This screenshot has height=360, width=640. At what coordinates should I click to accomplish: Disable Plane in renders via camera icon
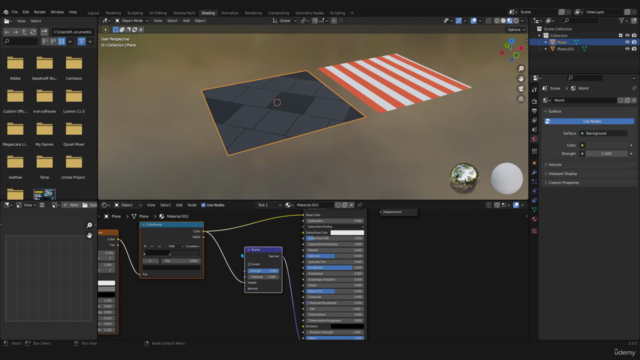point(634,42)
